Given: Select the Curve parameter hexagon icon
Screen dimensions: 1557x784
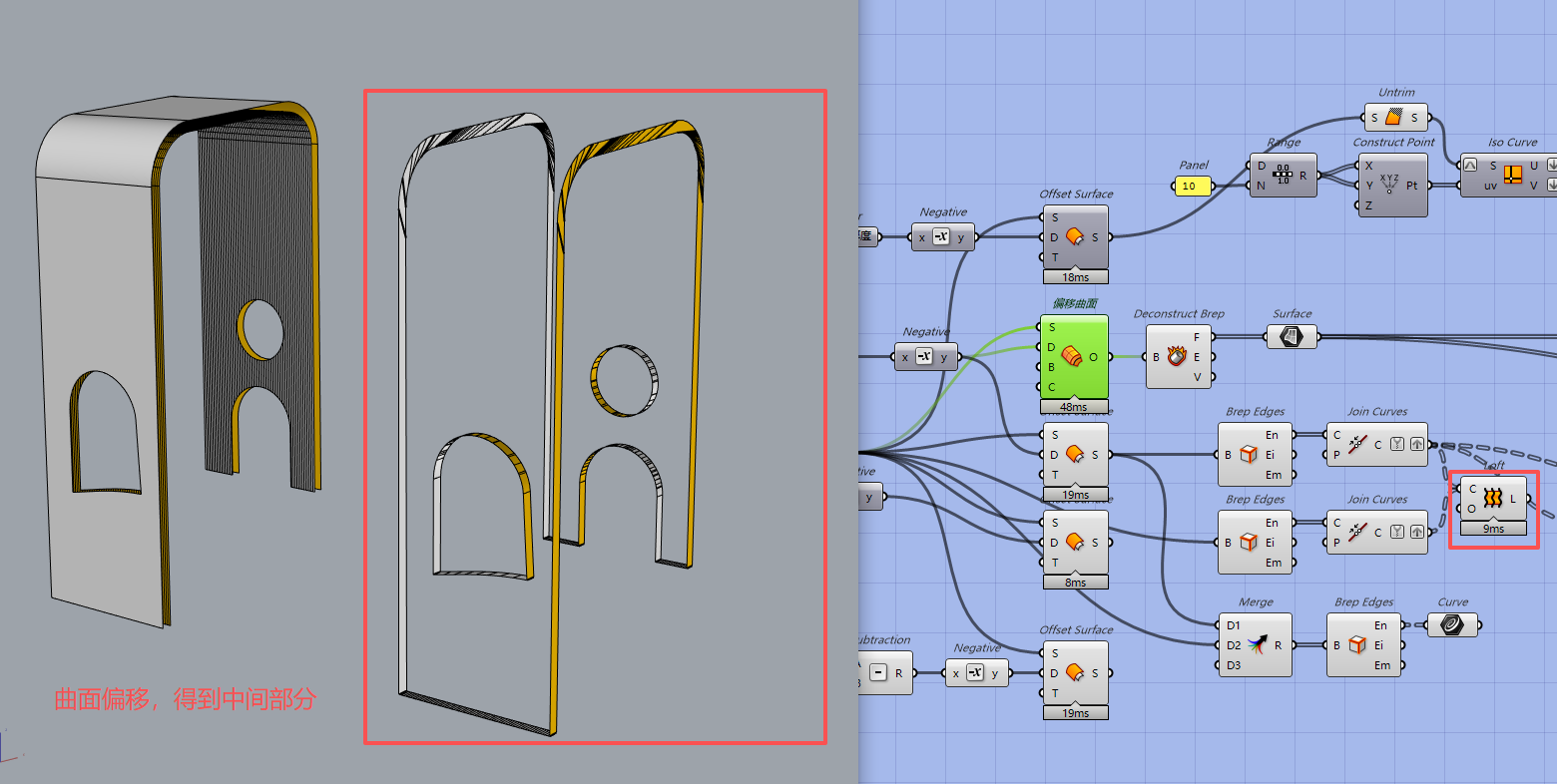Looking at the screenshot, I should [x=1452, y=625].
